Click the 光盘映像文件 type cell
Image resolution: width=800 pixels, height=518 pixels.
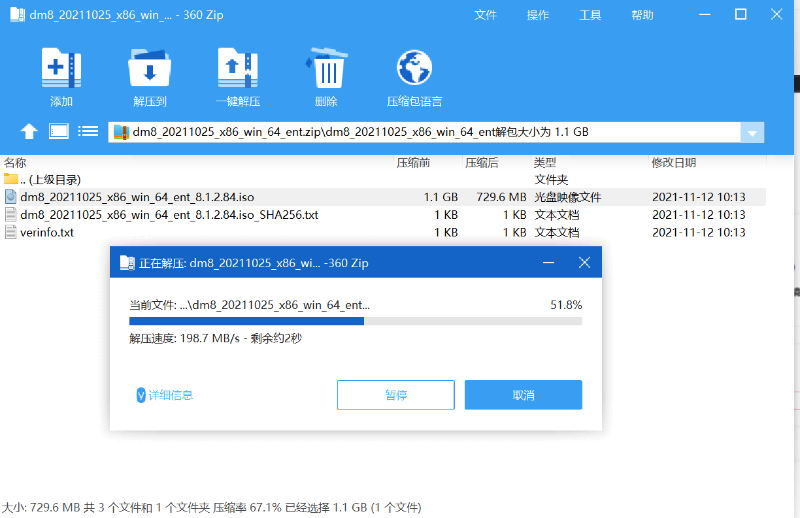[567, 197]
